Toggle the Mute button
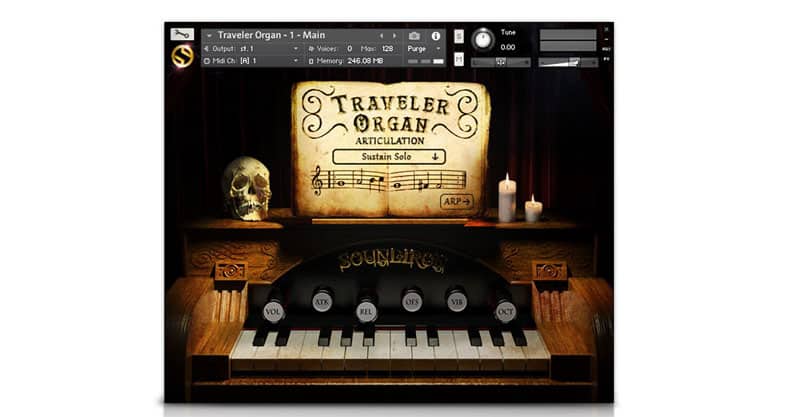800x417 pixels. 459,59
